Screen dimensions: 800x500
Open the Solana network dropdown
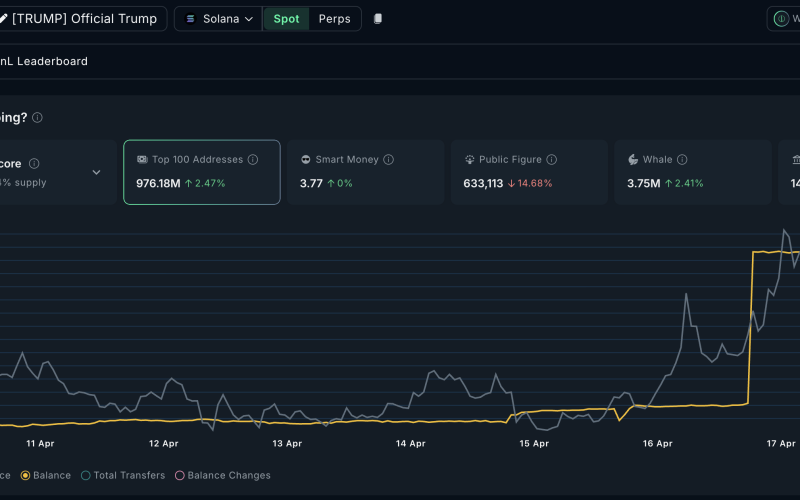[x=218, y=19]
